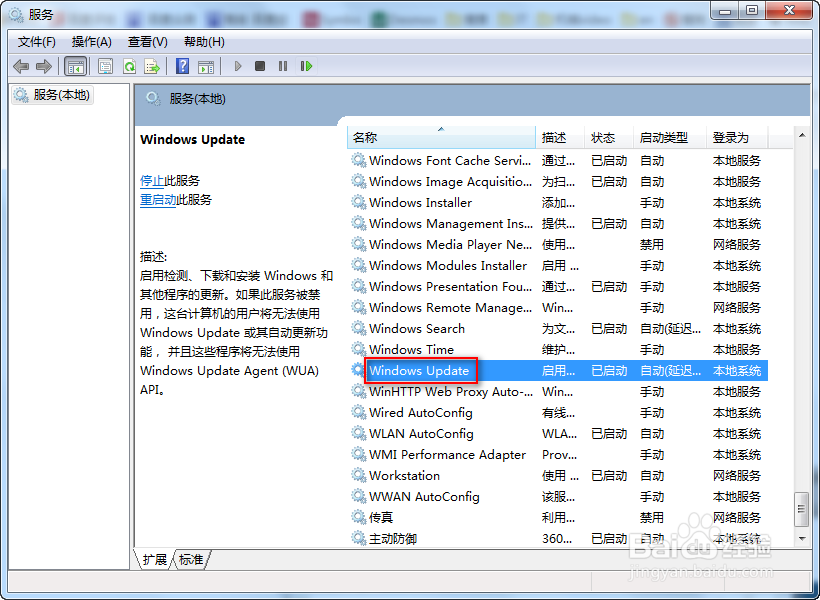Start the service using the play icon
The image size is (820, 600).
(238, 67)
